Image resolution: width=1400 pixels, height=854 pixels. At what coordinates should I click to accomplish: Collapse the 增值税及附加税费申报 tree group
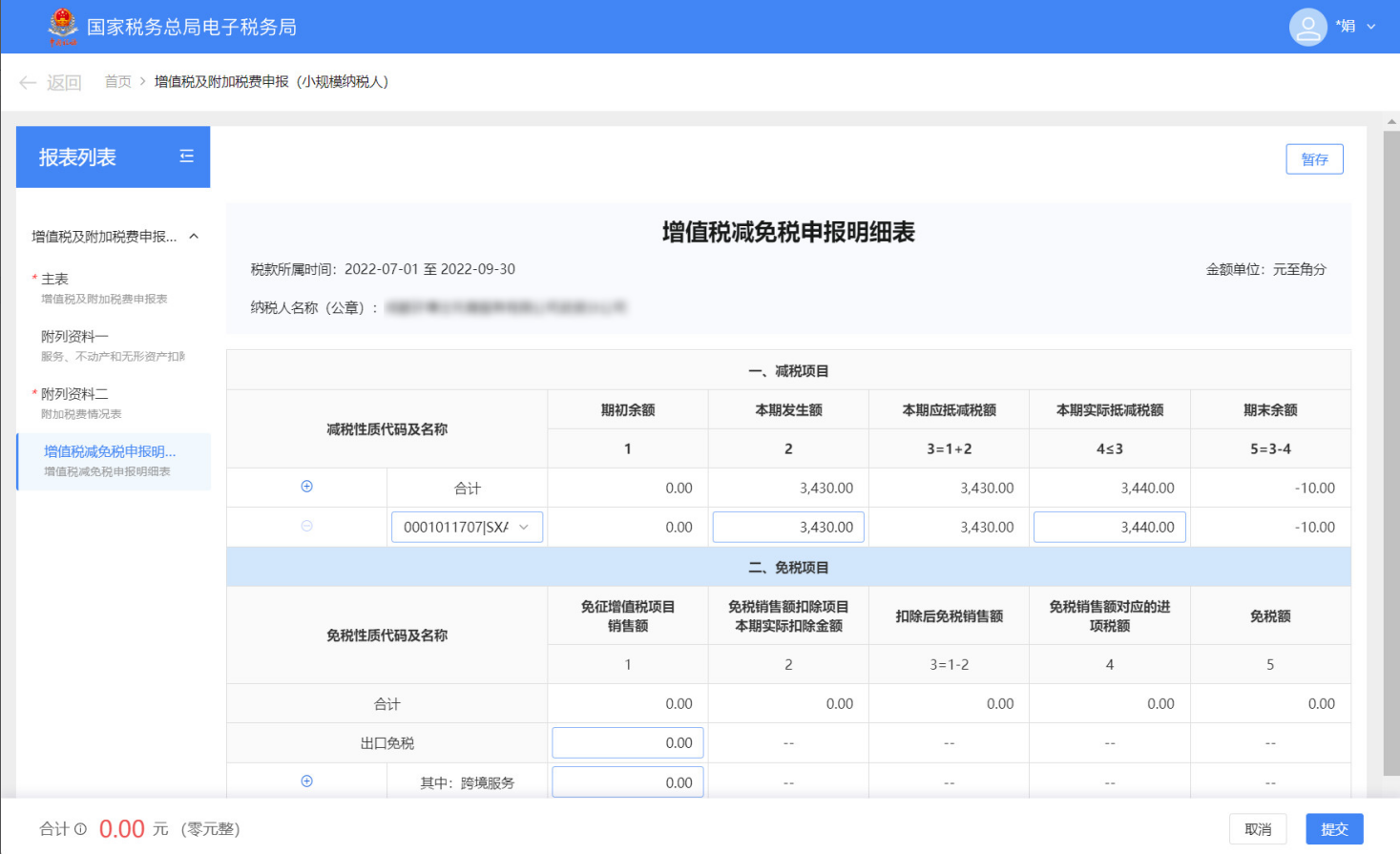tap(194, 237)
